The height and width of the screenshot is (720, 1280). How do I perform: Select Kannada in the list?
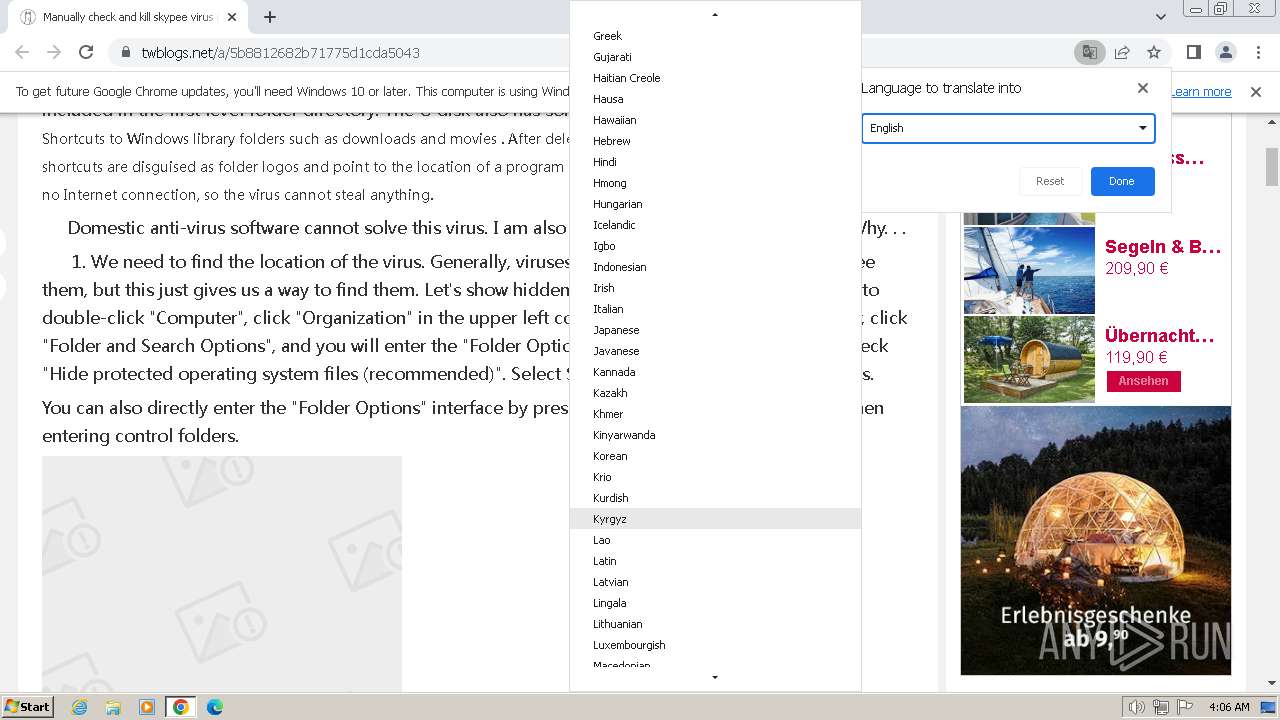pyautogui.click(x=715, y=372)
